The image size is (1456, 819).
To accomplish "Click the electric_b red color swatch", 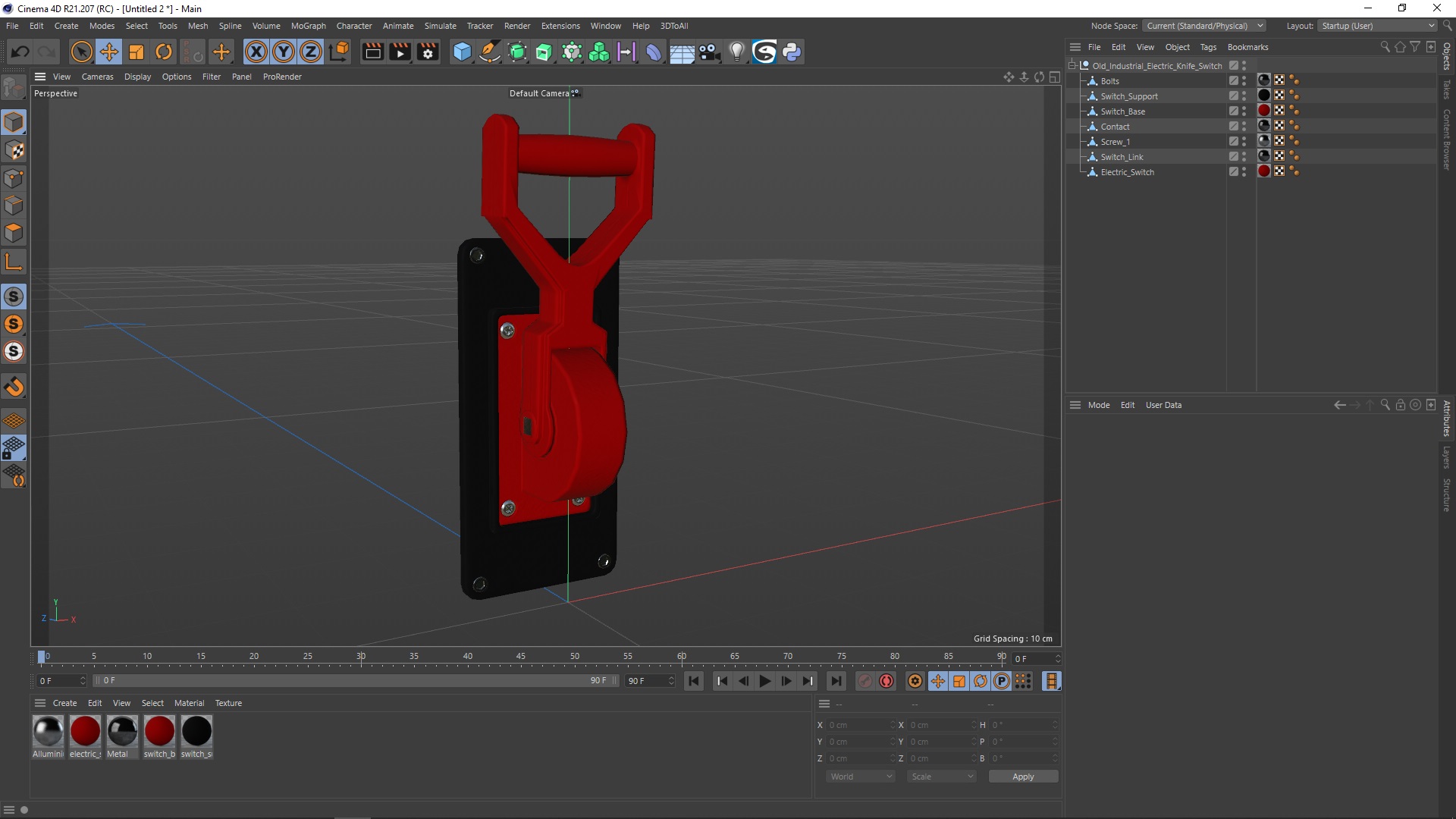I will coord(85,731).
